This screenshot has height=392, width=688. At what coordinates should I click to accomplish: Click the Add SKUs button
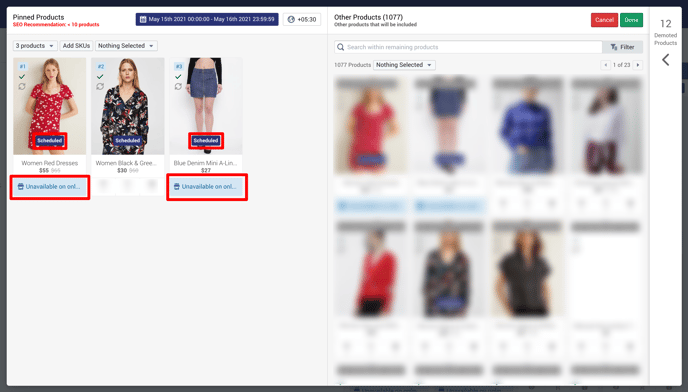pos(76,46)
